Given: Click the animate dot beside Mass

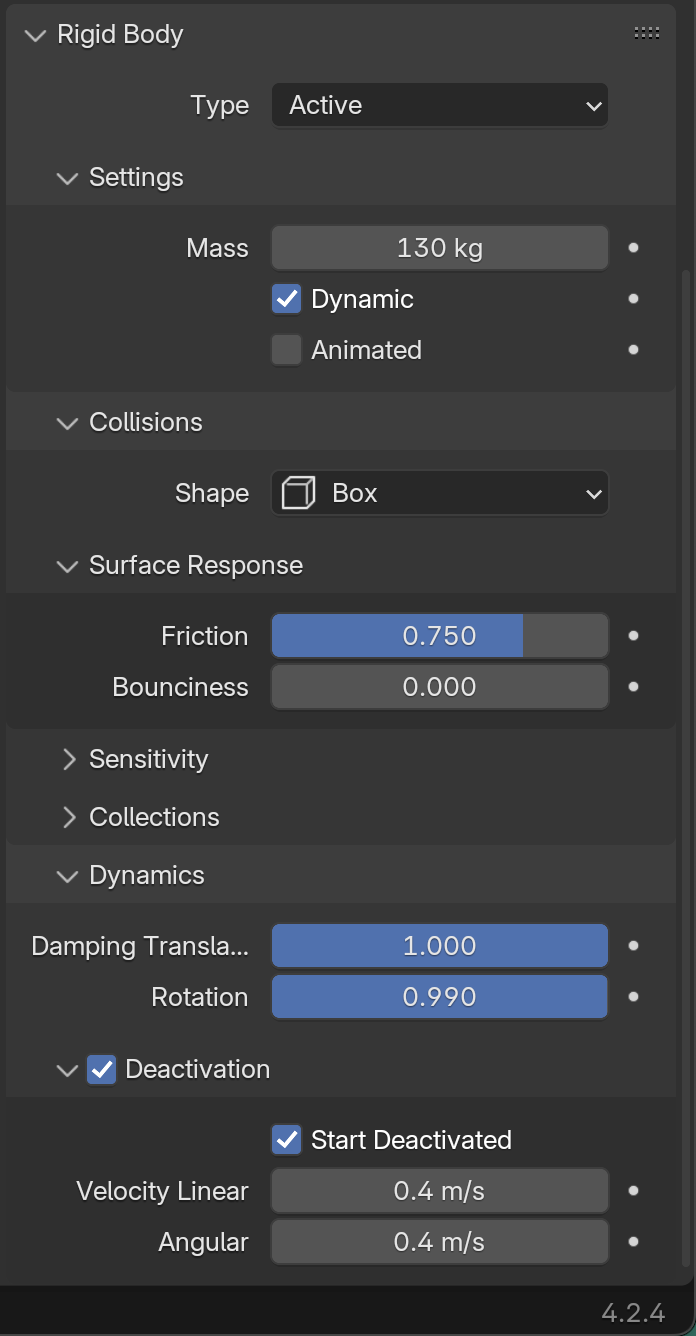Looking at the screenshot, I should click(633, 248).
